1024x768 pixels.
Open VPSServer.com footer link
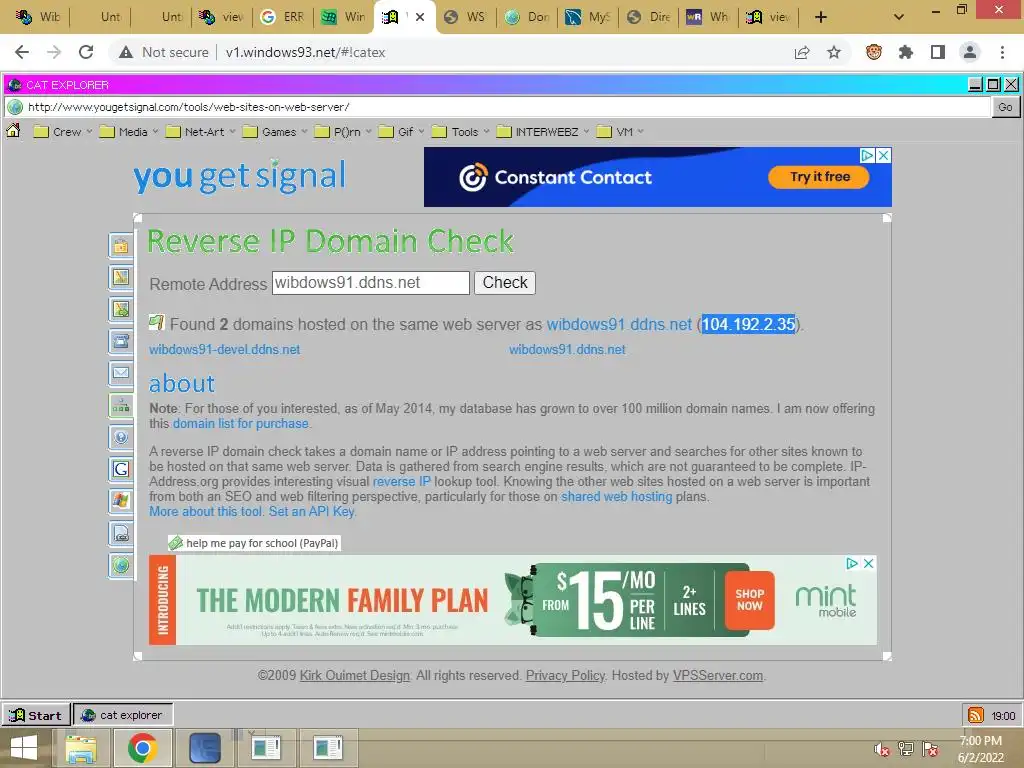(x=718, y=676)
